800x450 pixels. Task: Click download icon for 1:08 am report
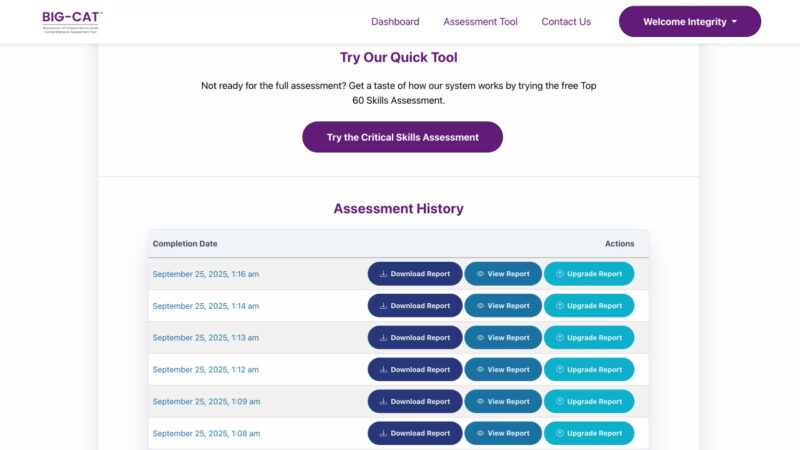pyautogui.click(x=384, y=434)
